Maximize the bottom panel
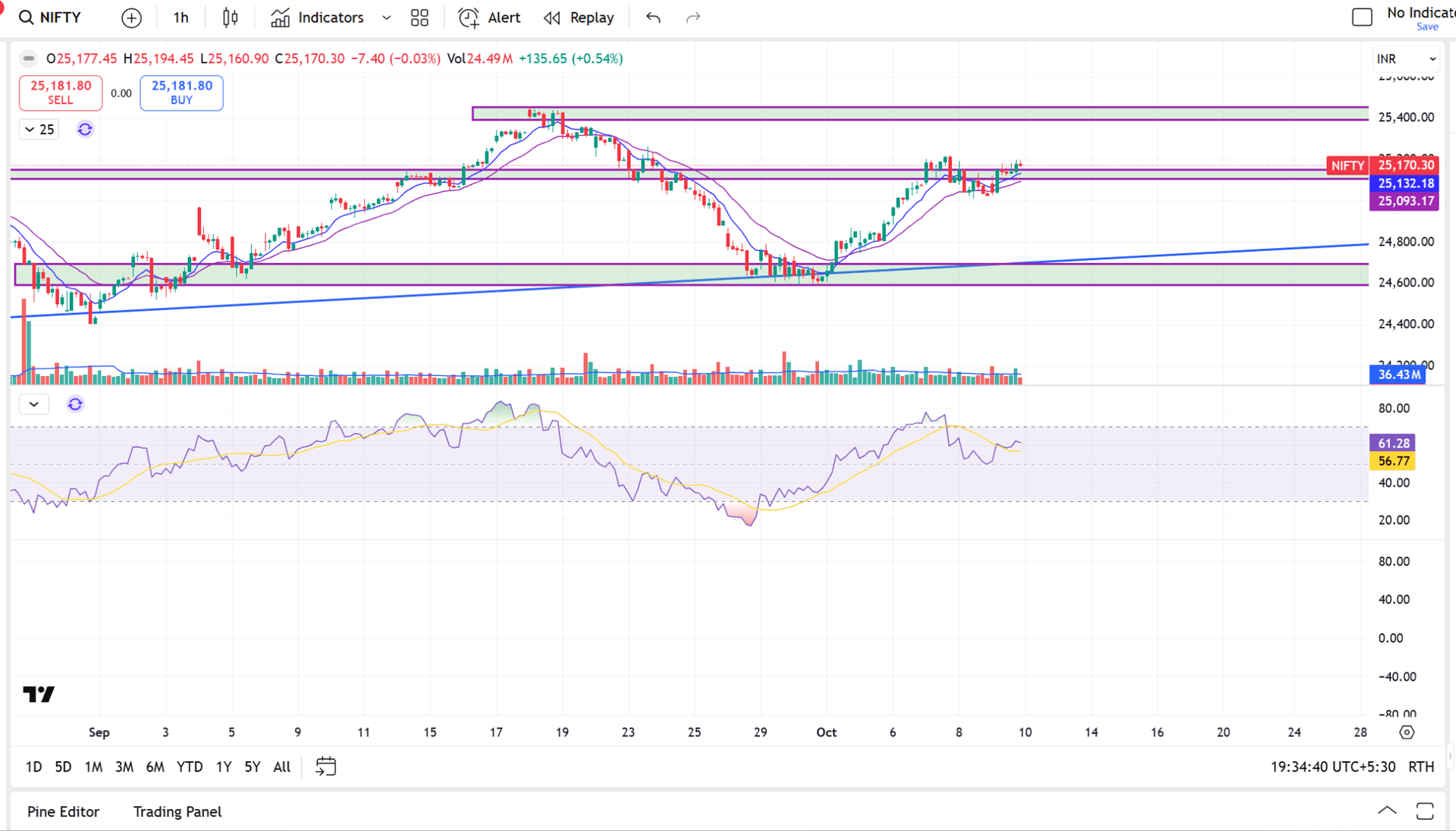 pos(1425,811)
